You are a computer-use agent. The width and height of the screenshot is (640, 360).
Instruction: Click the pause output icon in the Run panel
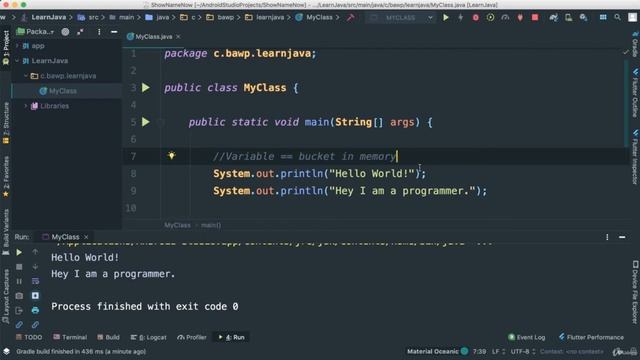19,281
